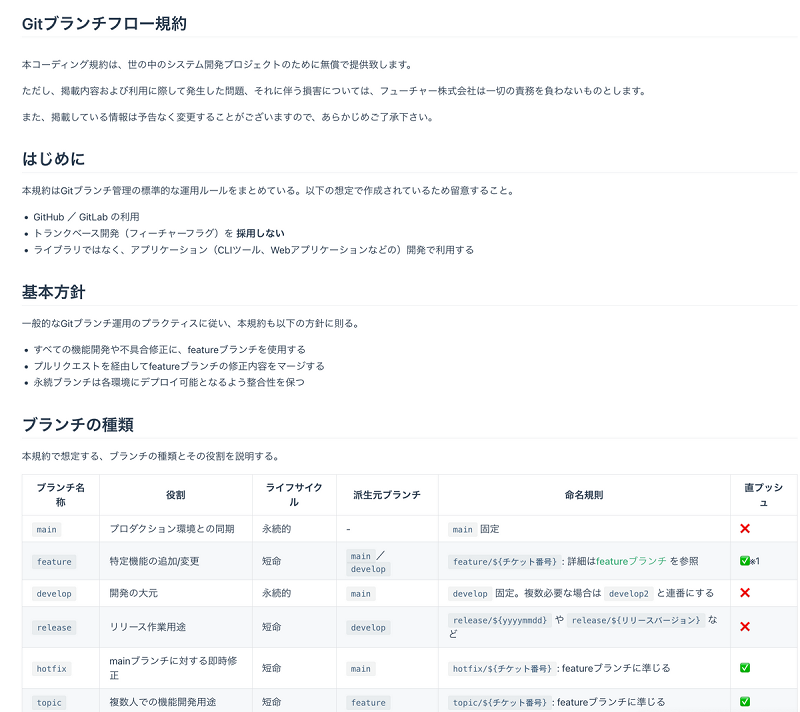This screenshot has height=712, width=800.
Task: Click the feature source branch in the topic row
Action: 368,702
